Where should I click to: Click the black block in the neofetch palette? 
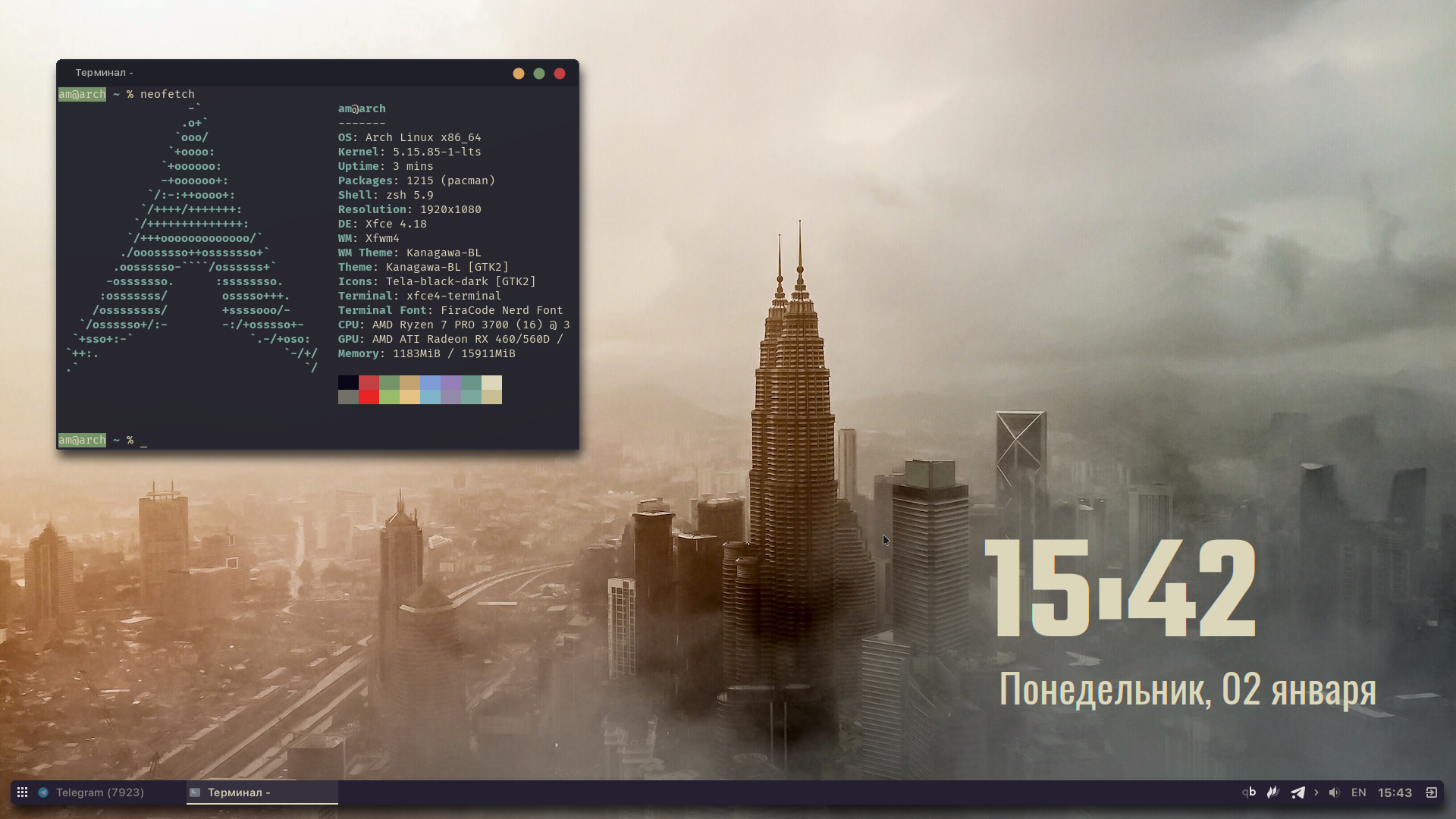(348, 382)
